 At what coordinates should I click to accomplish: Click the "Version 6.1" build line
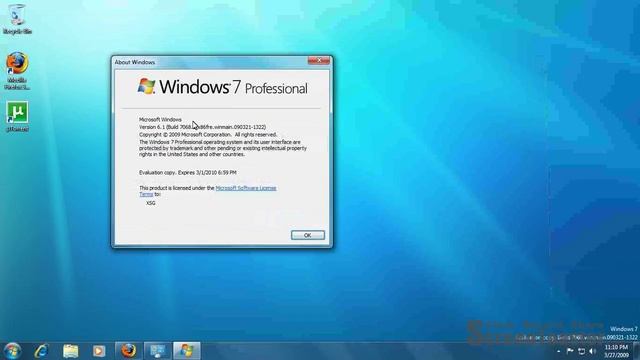202,127
